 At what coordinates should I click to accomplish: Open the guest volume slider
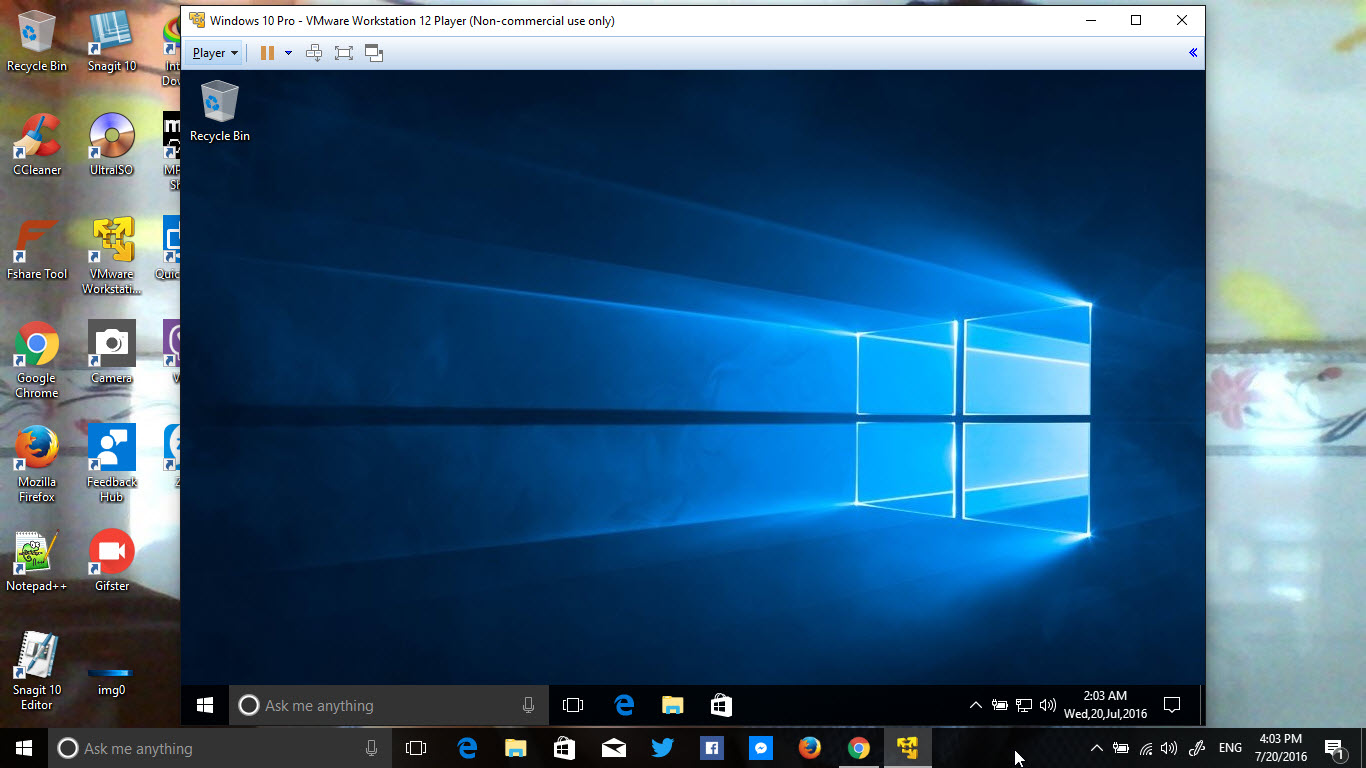point(1046,704)
